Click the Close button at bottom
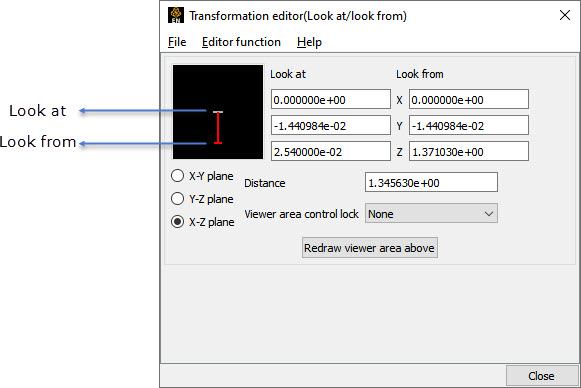Viewport: 581px width, 388px height. [x=541, y=376]
